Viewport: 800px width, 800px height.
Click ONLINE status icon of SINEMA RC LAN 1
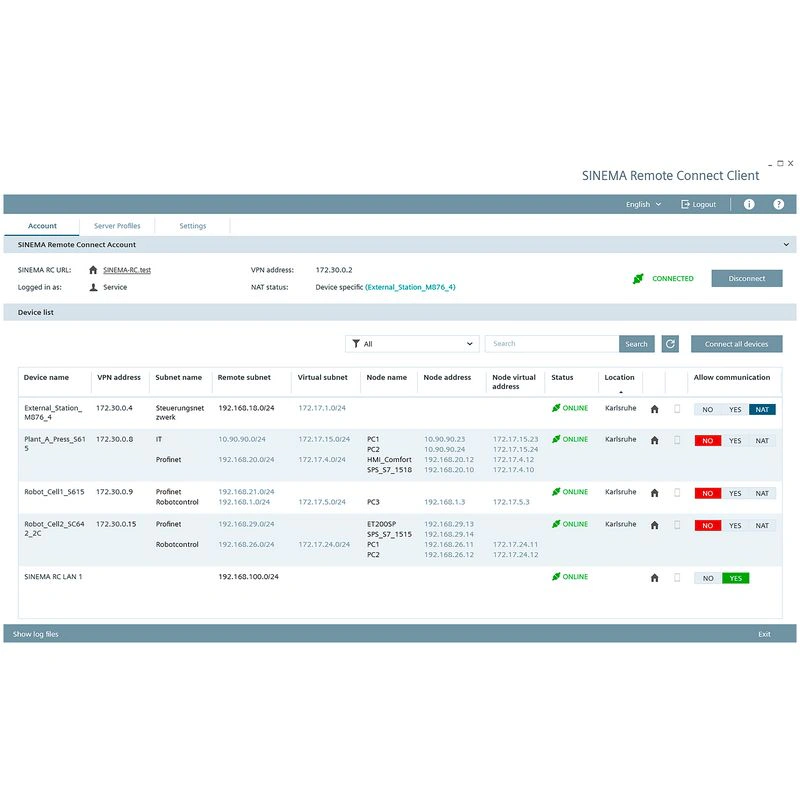(556, 576)
